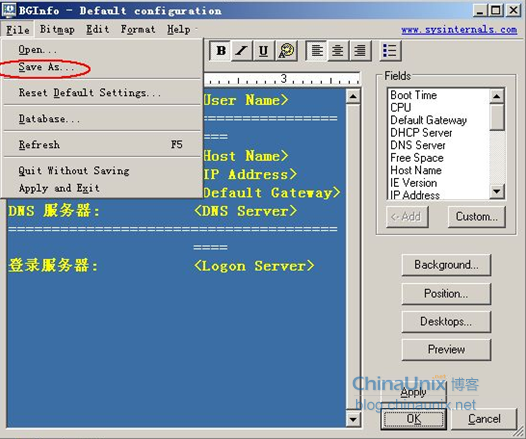Select Database... menu entry
526x439 pixels.
pyautogui.click(x=102, y=119)
